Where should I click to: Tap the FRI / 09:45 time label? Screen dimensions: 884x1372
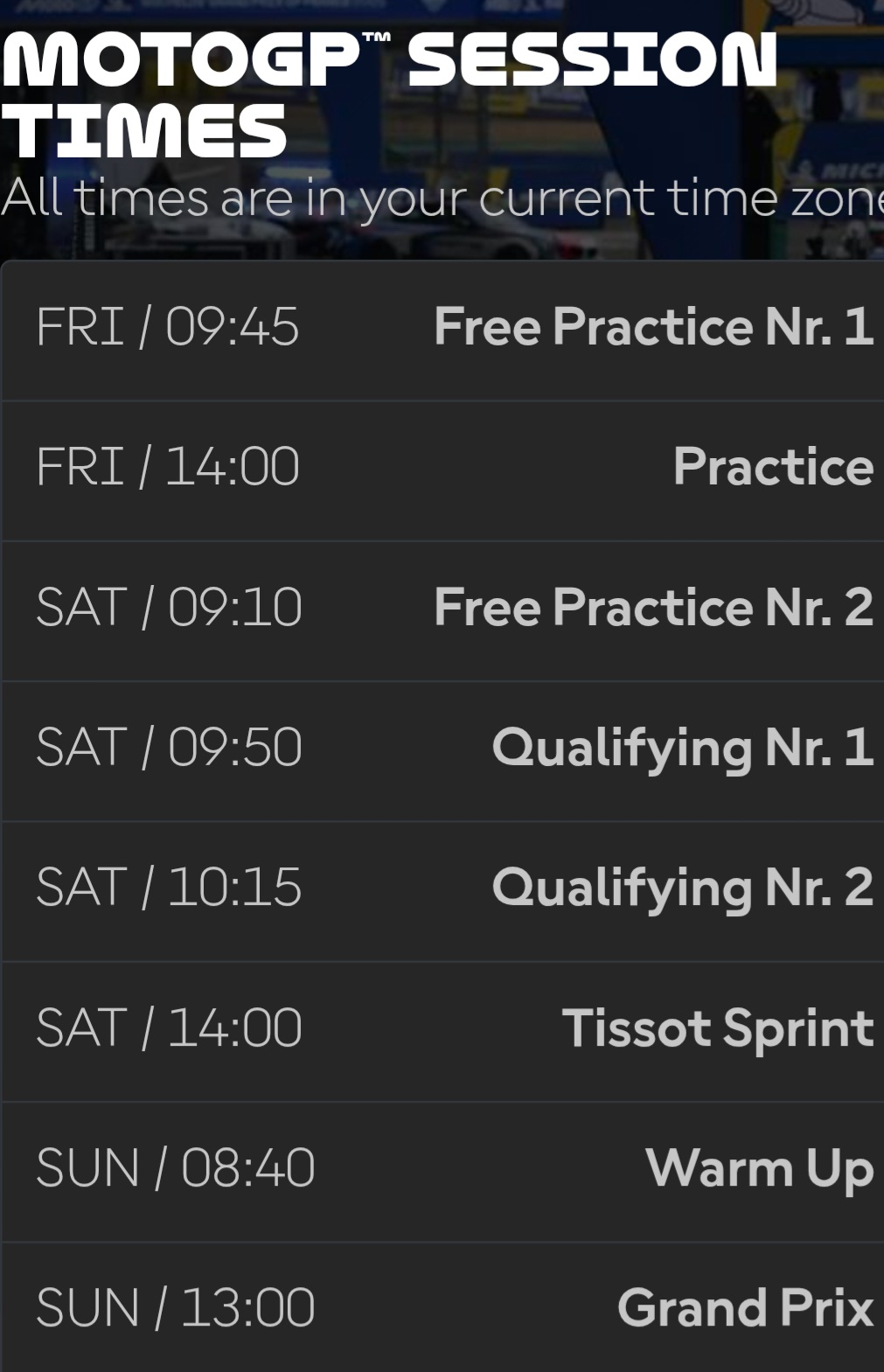click(x=167, y=327)
